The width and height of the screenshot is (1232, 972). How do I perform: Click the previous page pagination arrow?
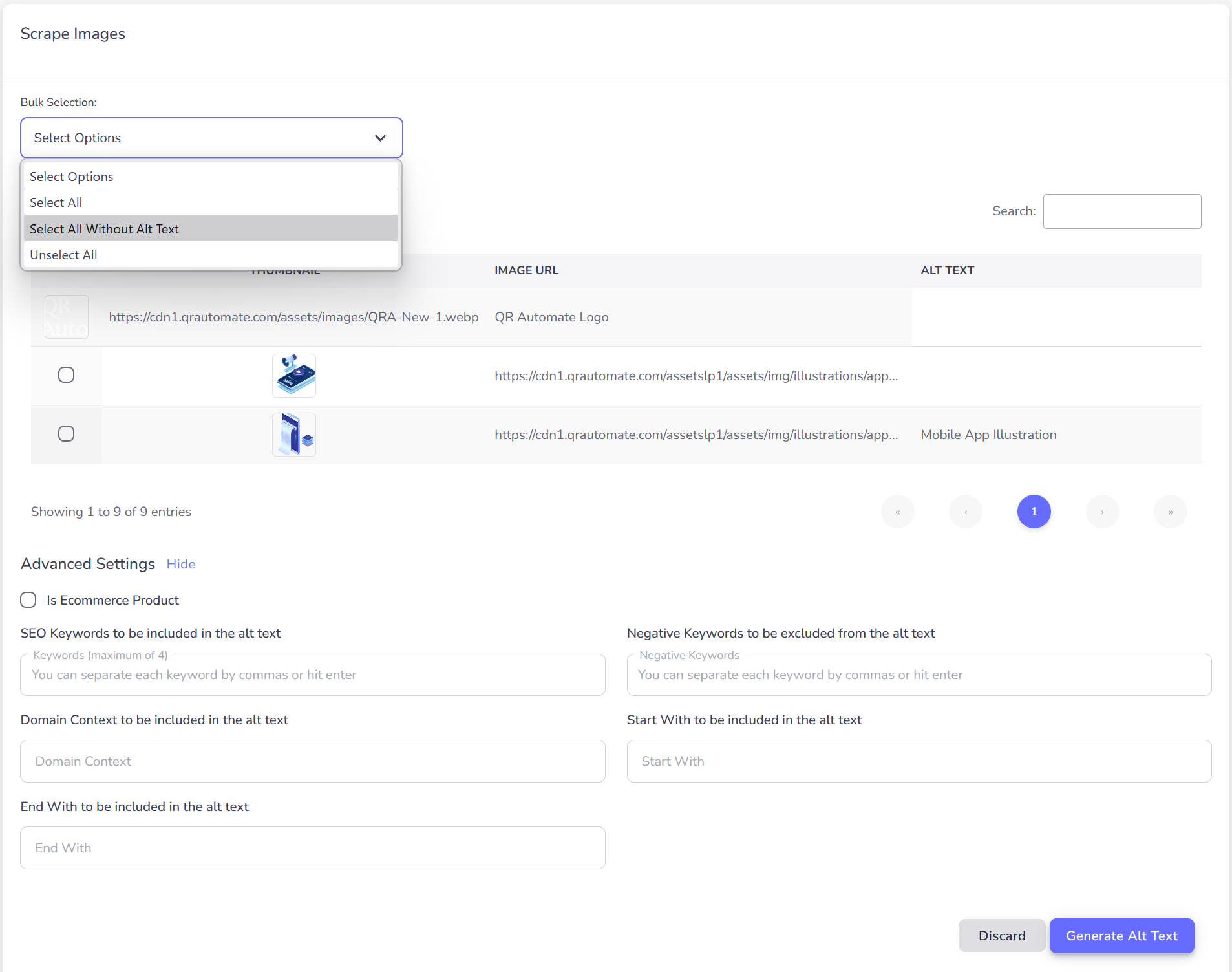pos(966,512)
